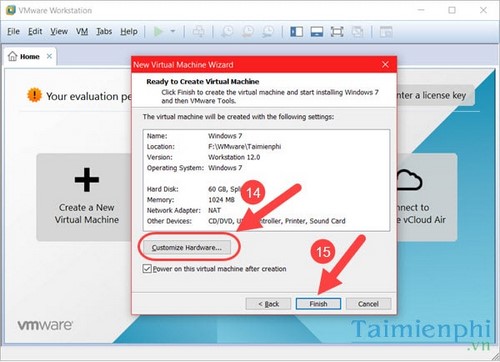Click the Memory value 1024 MB

point(221,200)
